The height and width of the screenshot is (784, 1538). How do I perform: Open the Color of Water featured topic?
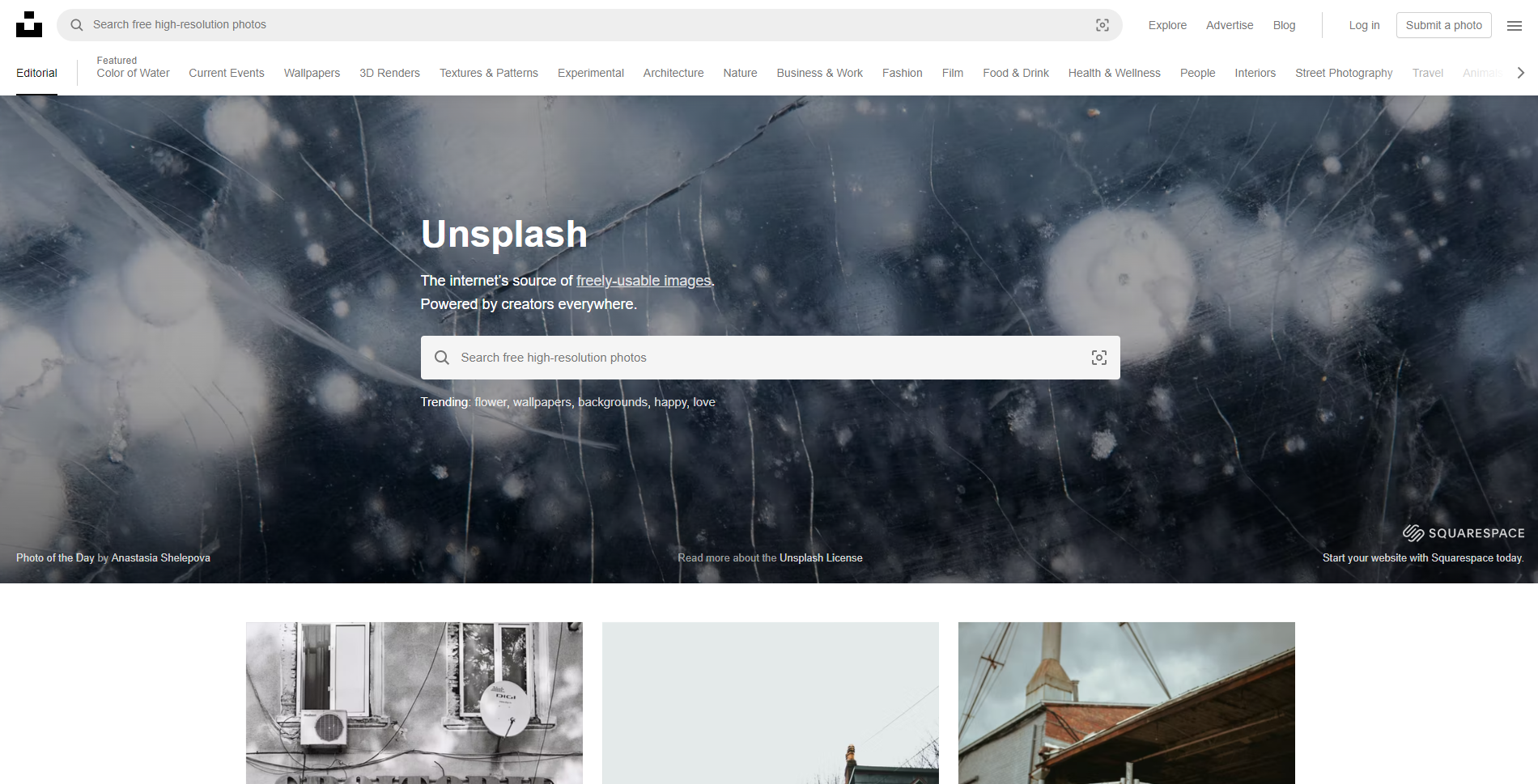(133, 73)
